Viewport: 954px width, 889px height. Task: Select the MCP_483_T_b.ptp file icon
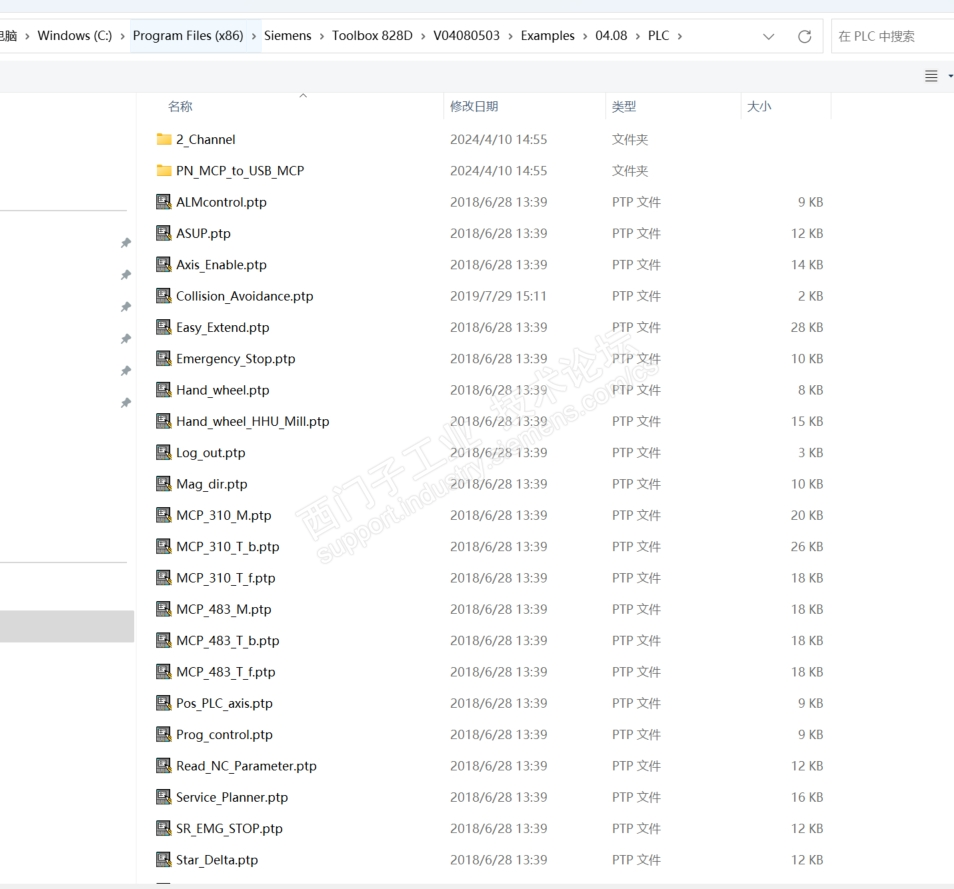[164, 641]
